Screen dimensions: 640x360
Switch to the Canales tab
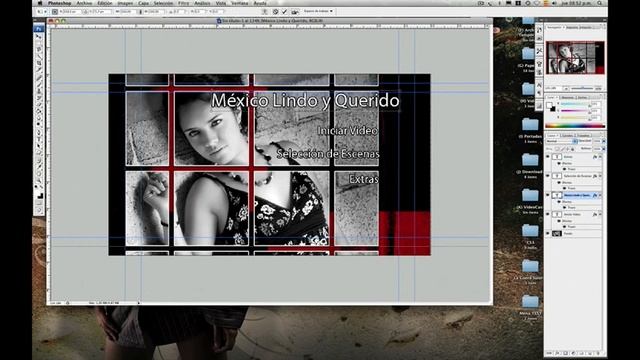click(x=567, y=136)
